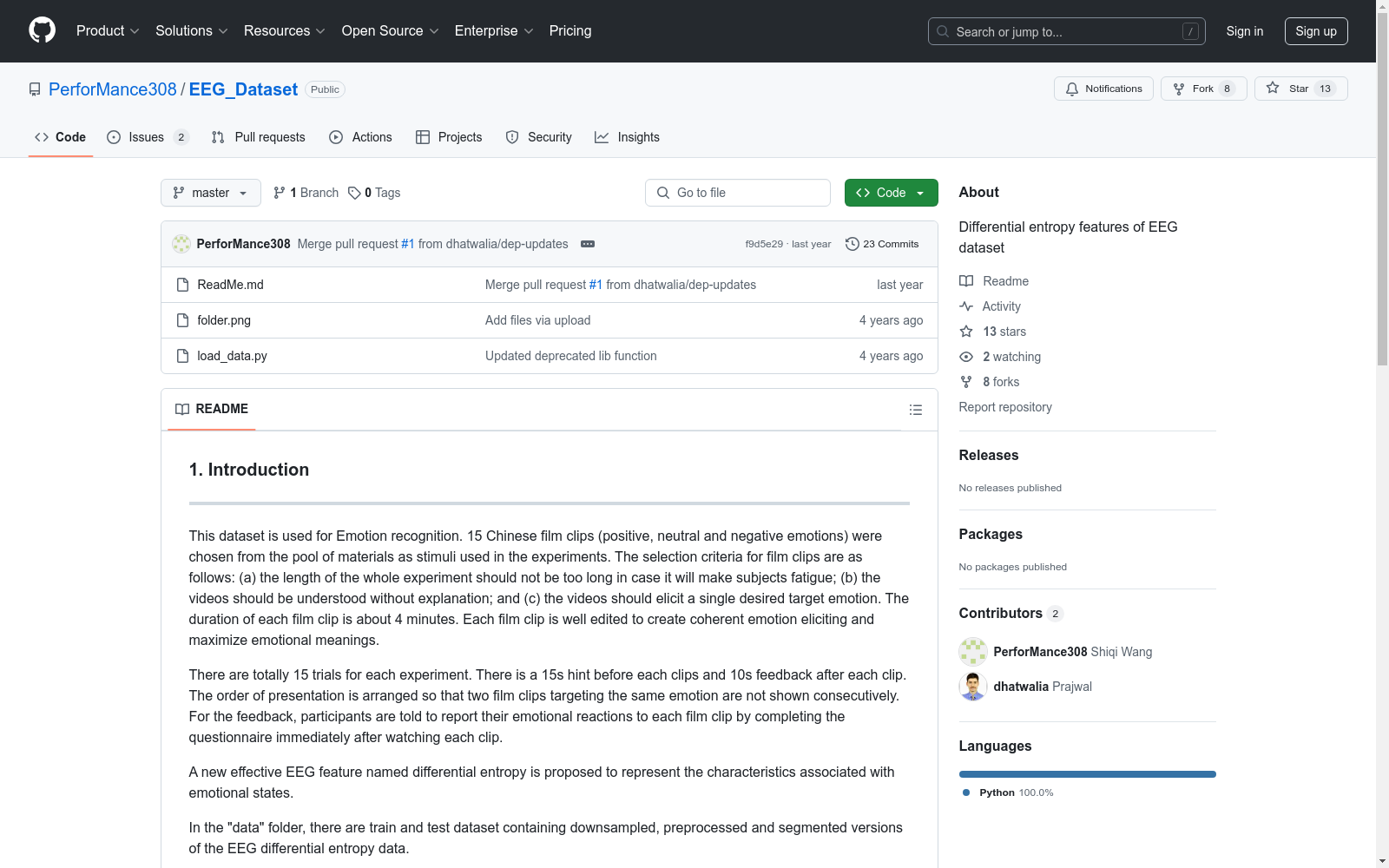View the 23 Commits history
This screenshot has width=1389, height=868.
pos(882,244)
